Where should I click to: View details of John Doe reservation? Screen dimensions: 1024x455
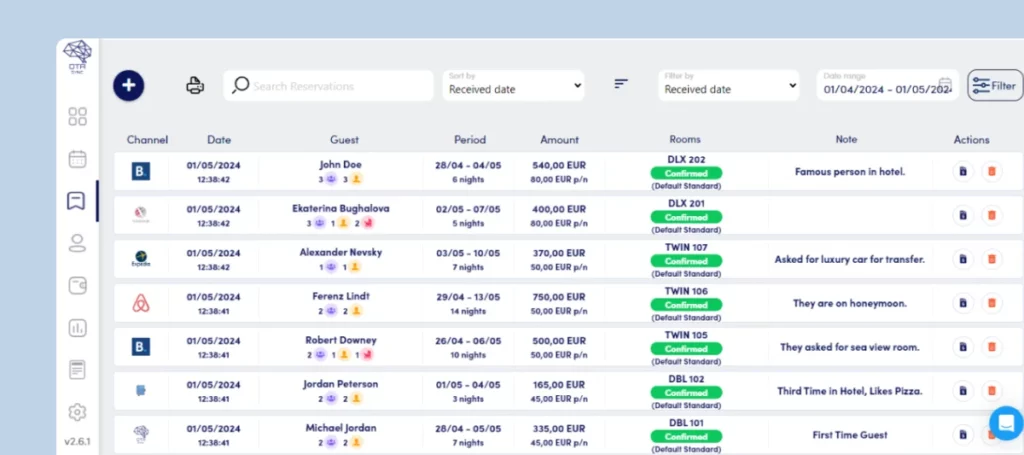pos(963,171)
